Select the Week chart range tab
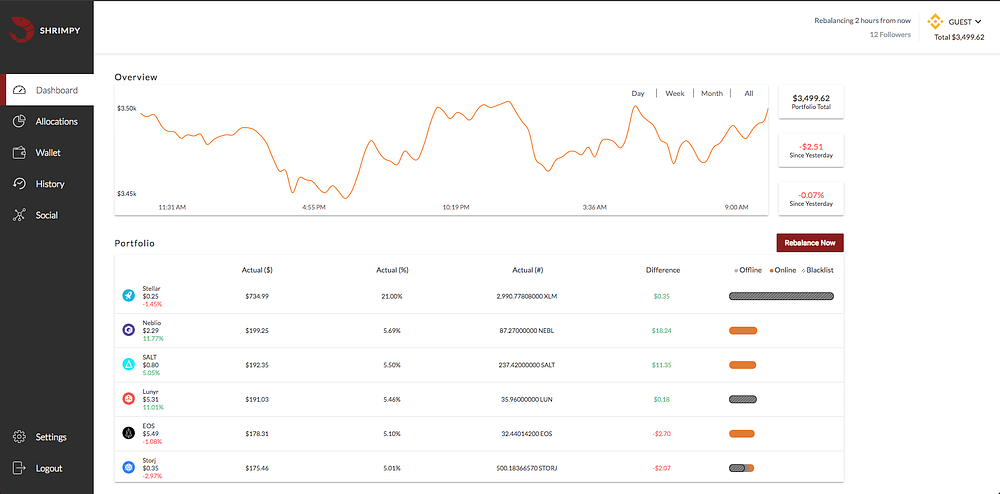 [x=675, y=94]
